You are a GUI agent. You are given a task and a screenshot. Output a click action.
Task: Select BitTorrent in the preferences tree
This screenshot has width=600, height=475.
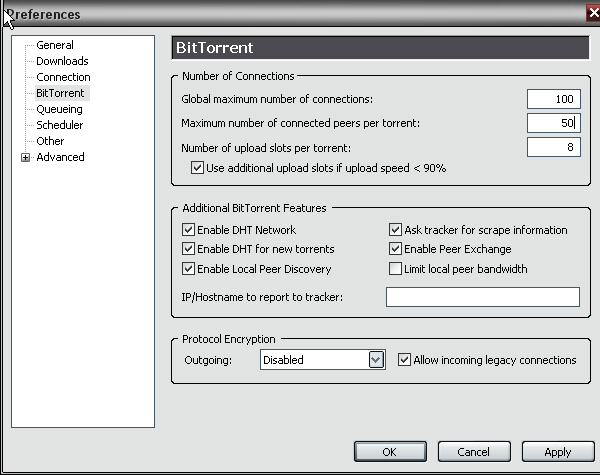(x=60, y=93)
